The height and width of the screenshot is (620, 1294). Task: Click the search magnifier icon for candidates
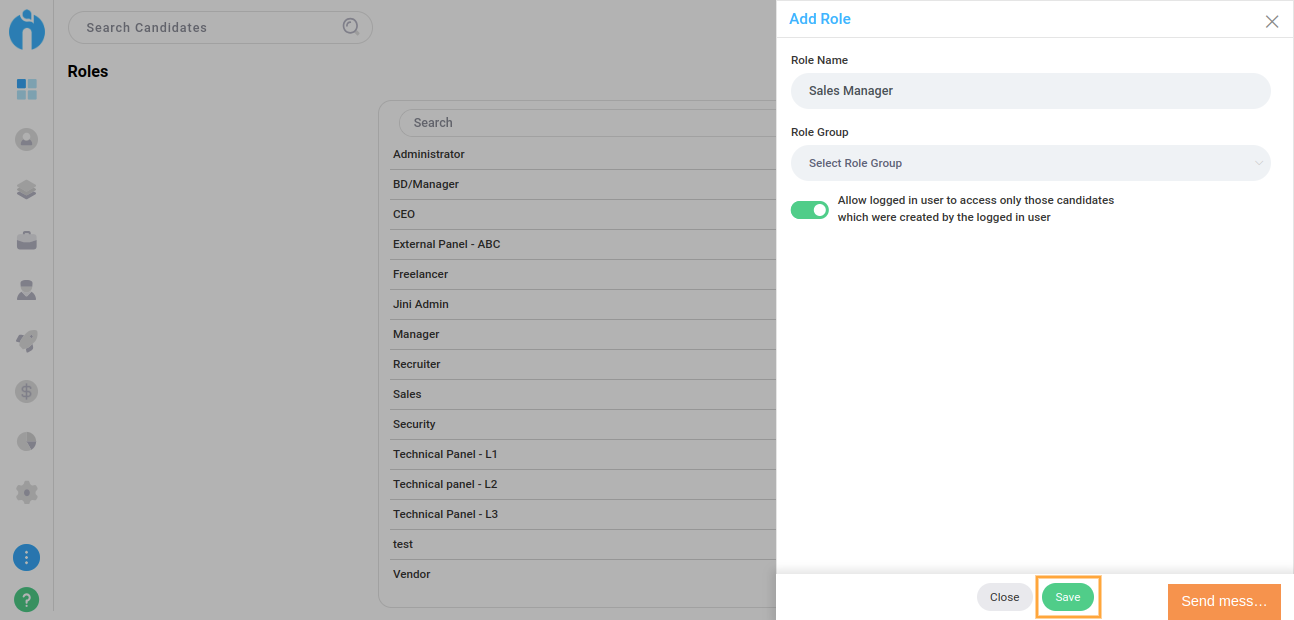[x=351, y=27]
